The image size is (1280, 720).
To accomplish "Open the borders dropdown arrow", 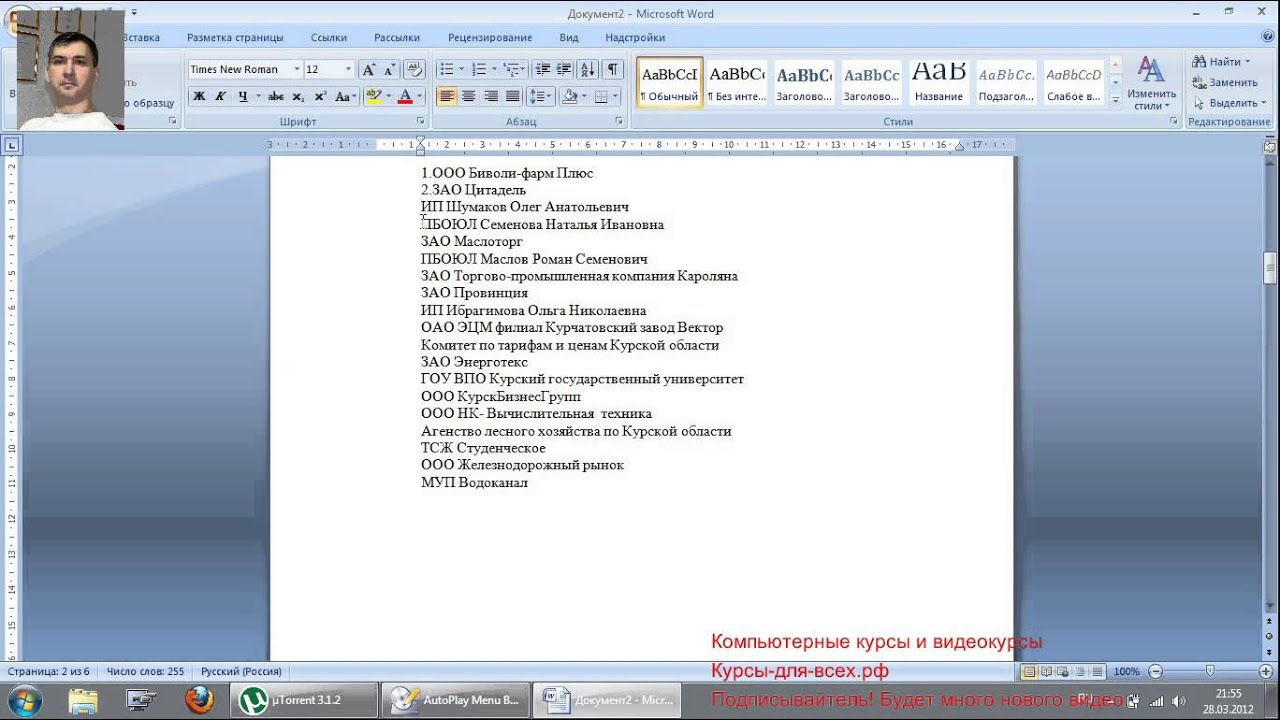I will point(617,96).
